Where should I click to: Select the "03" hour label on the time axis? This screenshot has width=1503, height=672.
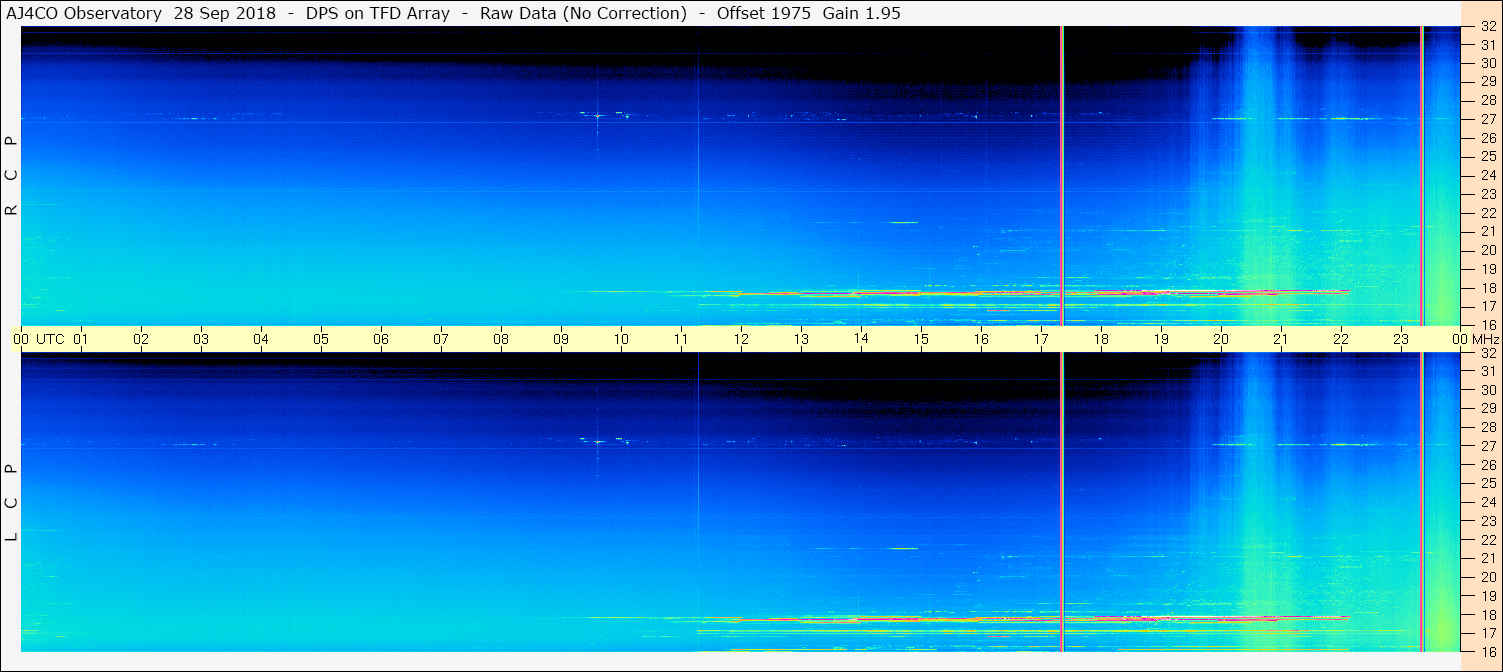pyautogui.click(x=201, y=339)
